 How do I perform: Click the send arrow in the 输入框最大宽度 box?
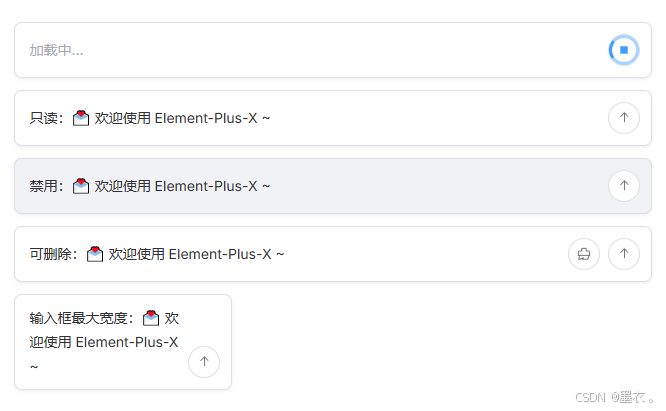tap(204, 362)
